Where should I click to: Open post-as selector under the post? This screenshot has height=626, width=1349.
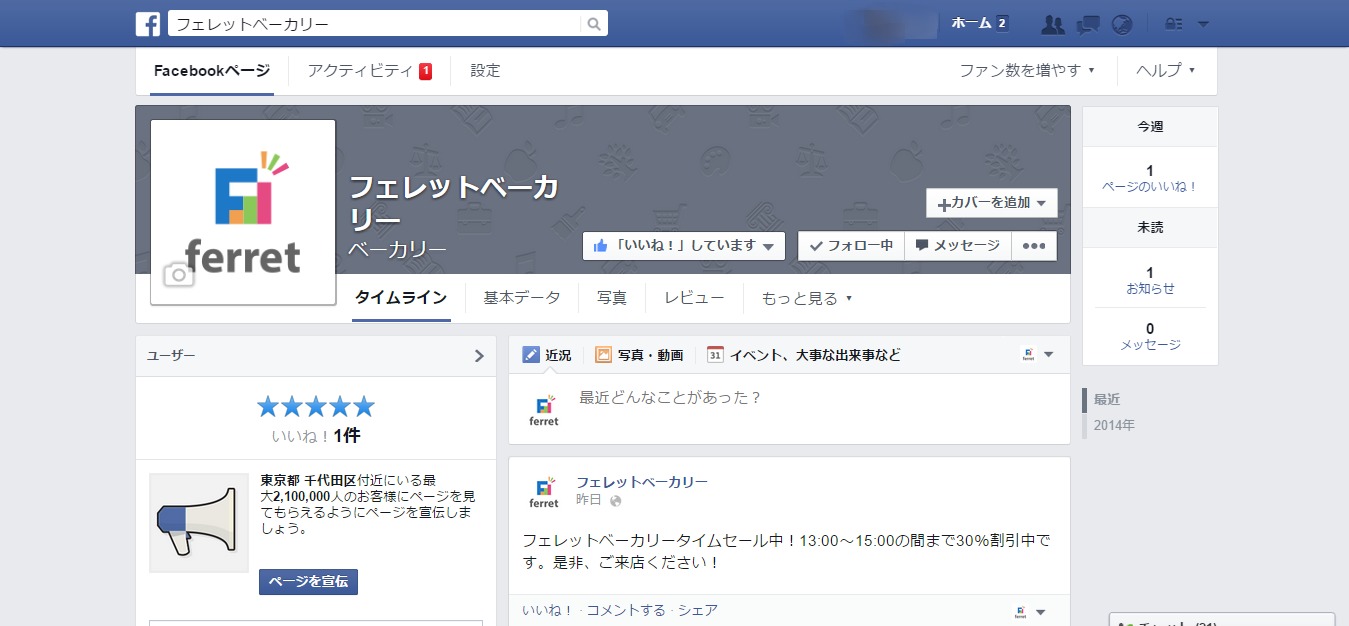click(1030, 612)
